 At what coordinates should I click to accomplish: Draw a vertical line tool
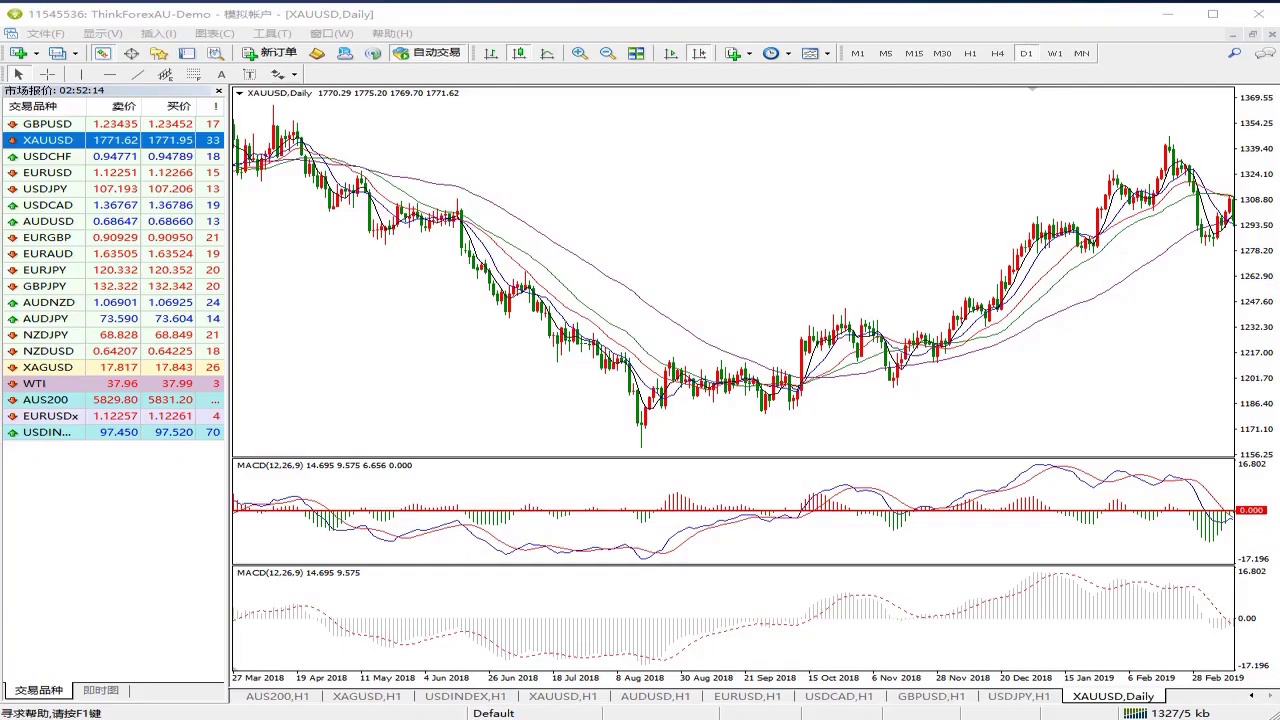tap(81, 75)
